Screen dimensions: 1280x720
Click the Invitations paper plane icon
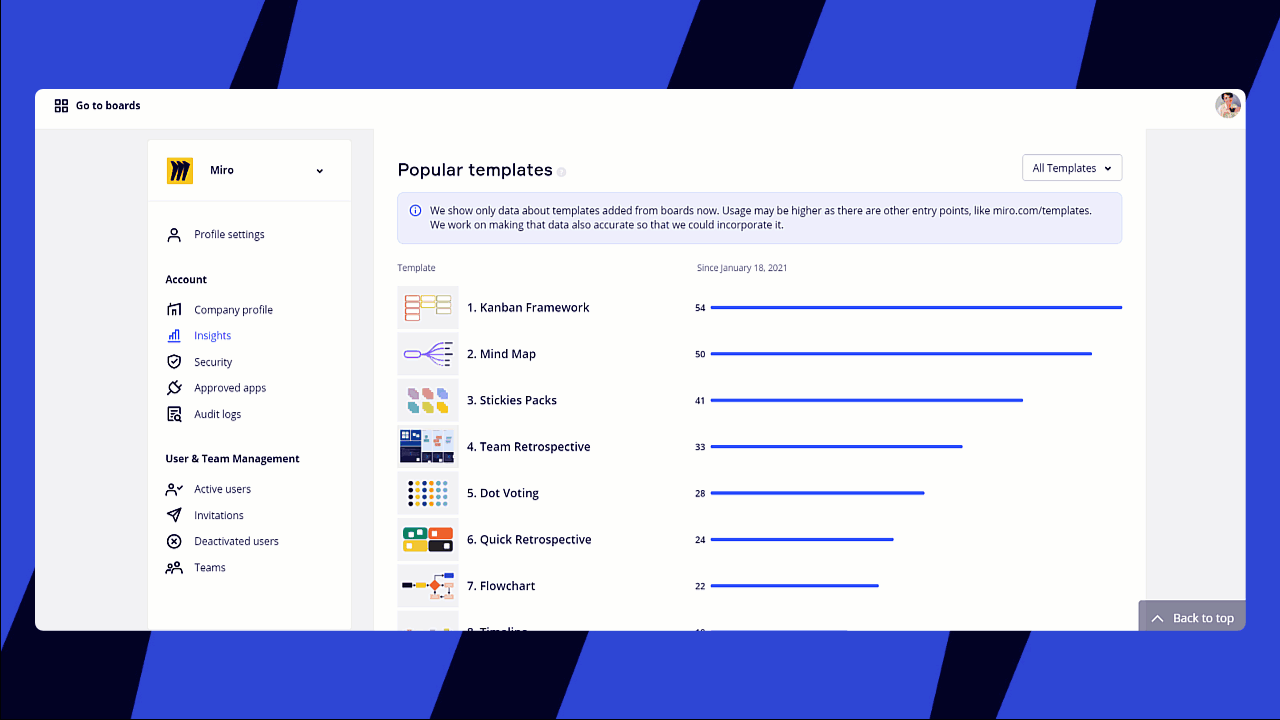click(174, 515)
